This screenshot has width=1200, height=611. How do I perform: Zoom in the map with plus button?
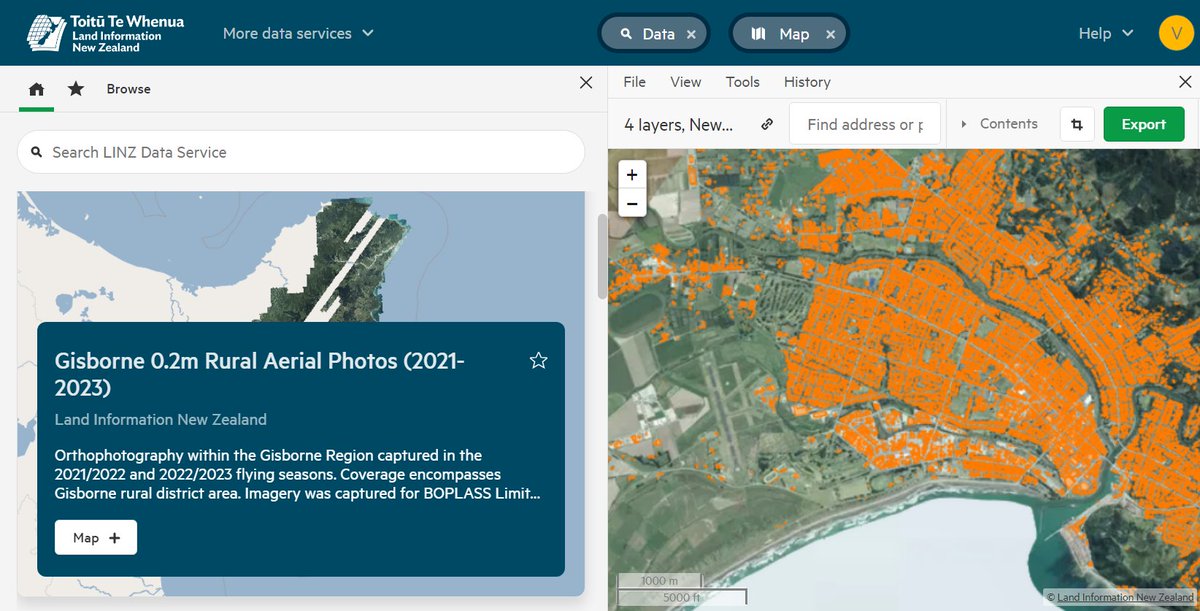point(632,174)
